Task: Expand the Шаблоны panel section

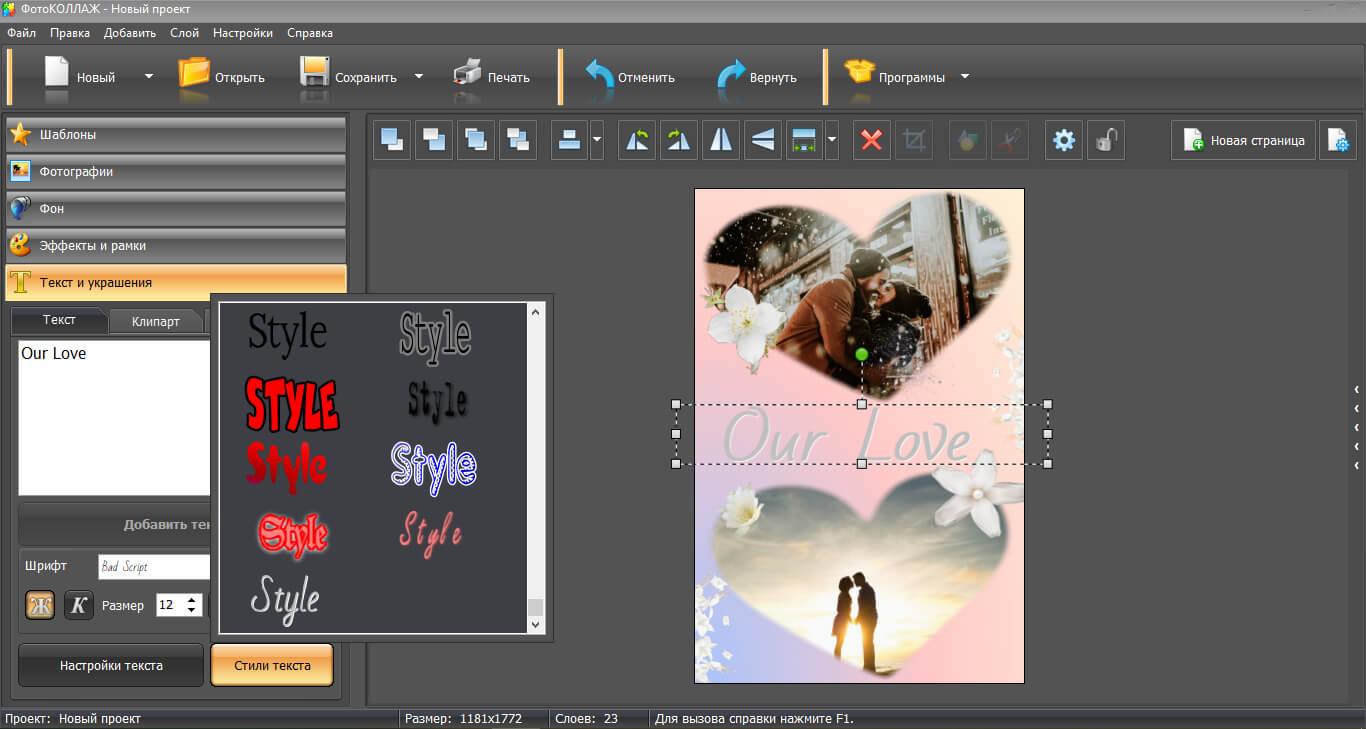Action: tap(176, 134)
